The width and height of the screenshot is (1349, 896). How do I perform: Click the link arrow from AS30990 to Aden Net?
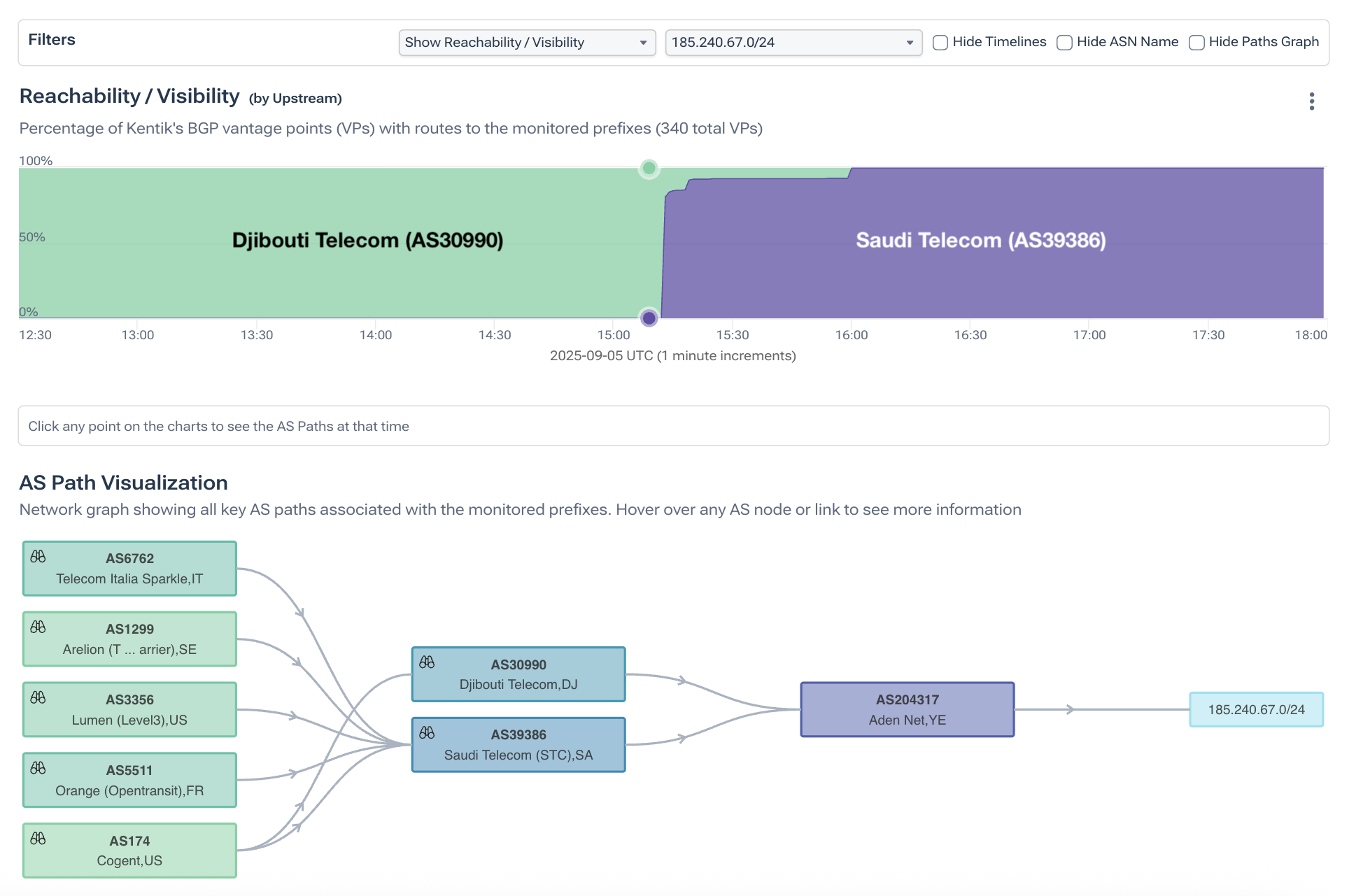pyautogui.click(x=682, y=681)
